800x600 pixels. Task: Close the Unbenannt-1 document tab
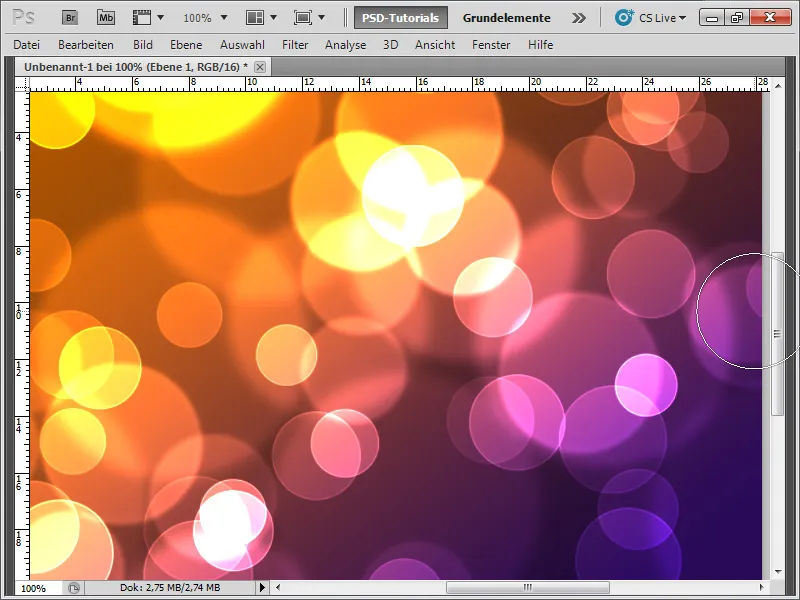260,67
